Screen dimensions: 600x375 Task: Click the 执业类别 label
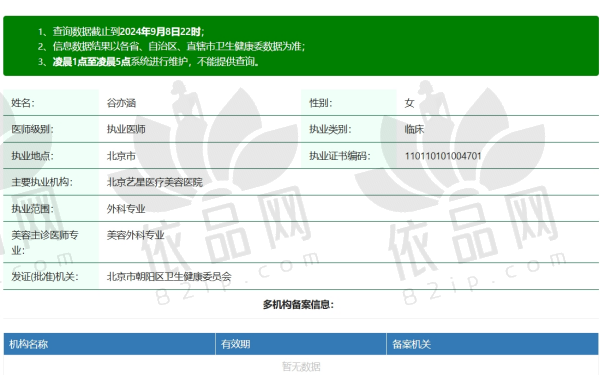330,129
